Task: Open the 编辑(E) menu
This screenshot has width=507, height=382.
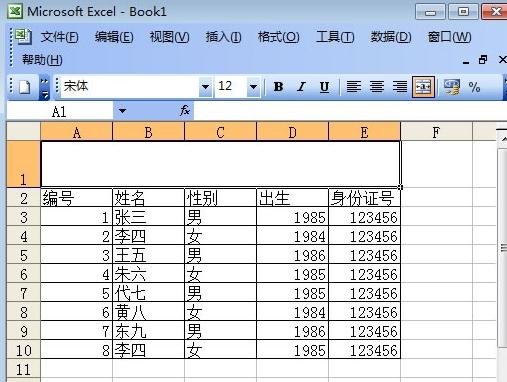Action: [x=114, y=37]
